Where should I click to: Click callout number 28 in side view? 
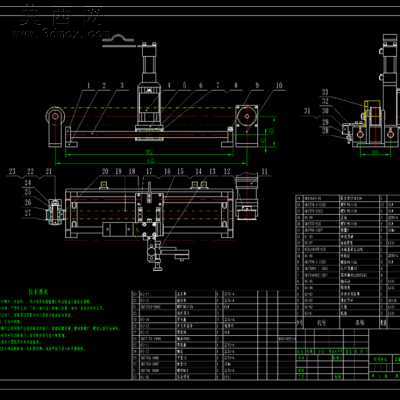click(325, 130)
